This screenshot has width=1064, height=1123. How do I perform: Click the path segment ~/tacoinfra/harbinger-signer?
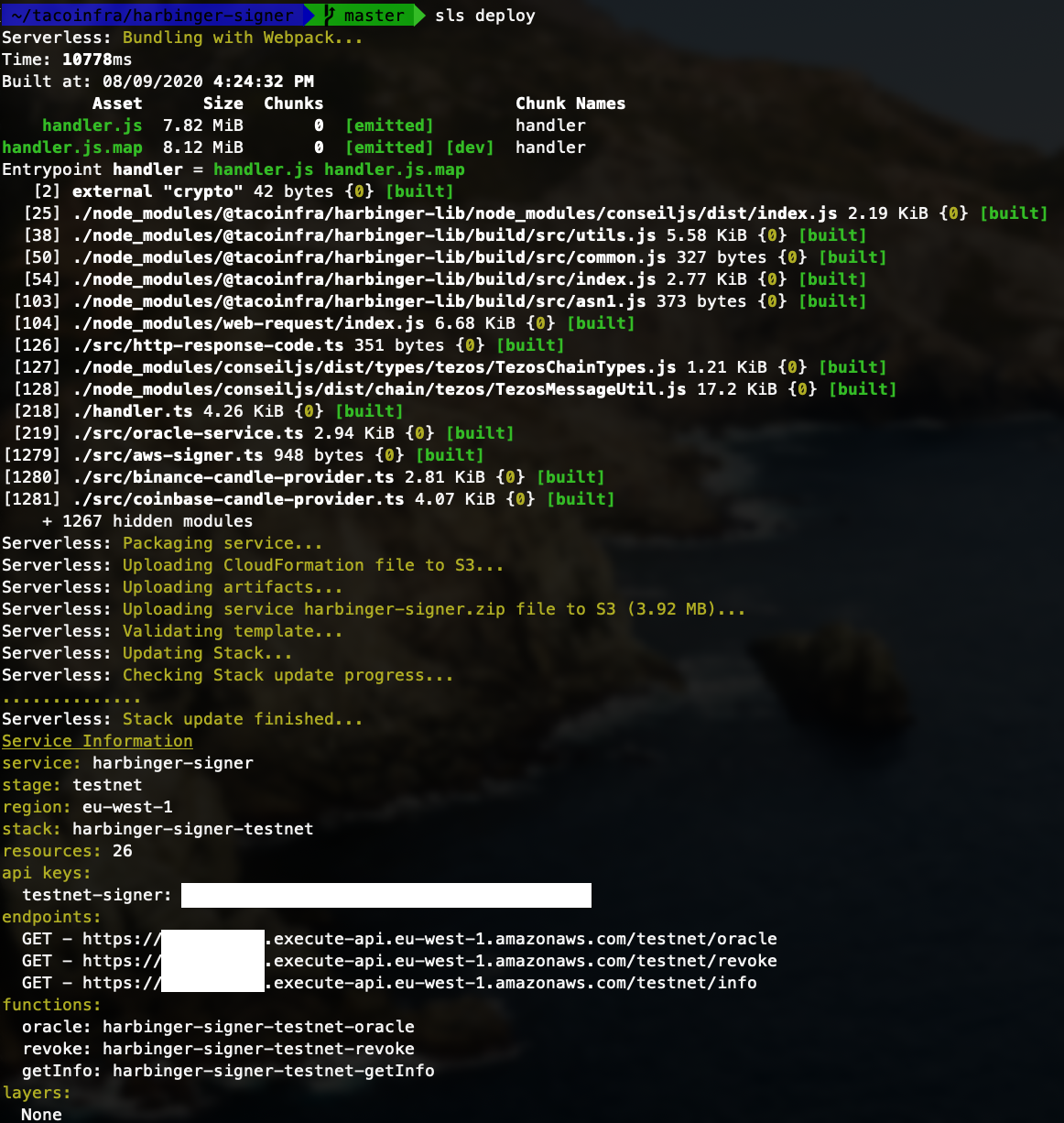tap(152, 15)
